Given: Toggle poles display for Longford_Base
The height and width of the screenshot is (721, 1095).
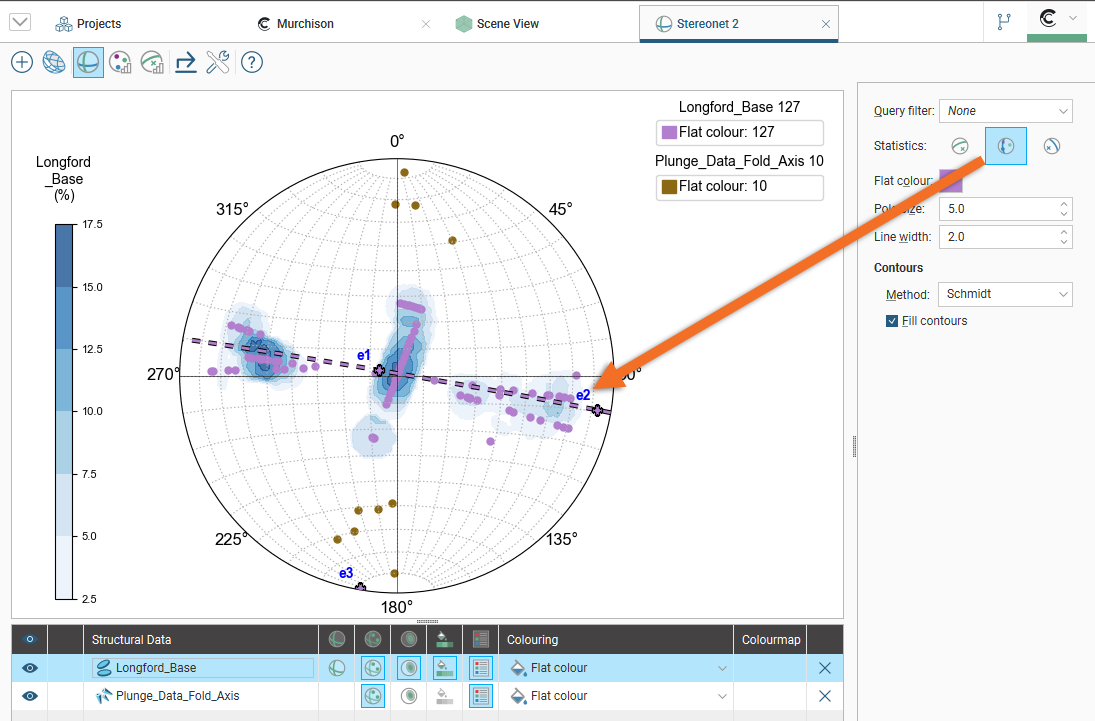Looking at the screenshot, I should [373, 668].
